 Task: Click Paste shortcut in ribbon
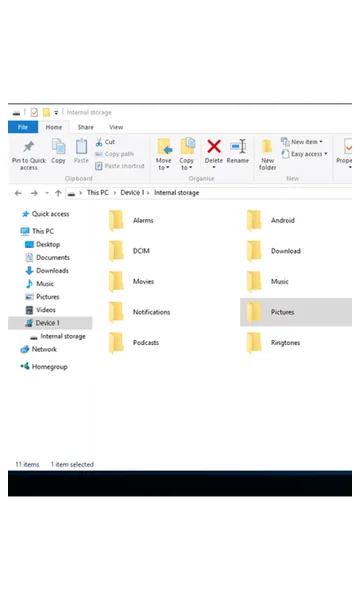pyautogui.click(x=120, y=166)
